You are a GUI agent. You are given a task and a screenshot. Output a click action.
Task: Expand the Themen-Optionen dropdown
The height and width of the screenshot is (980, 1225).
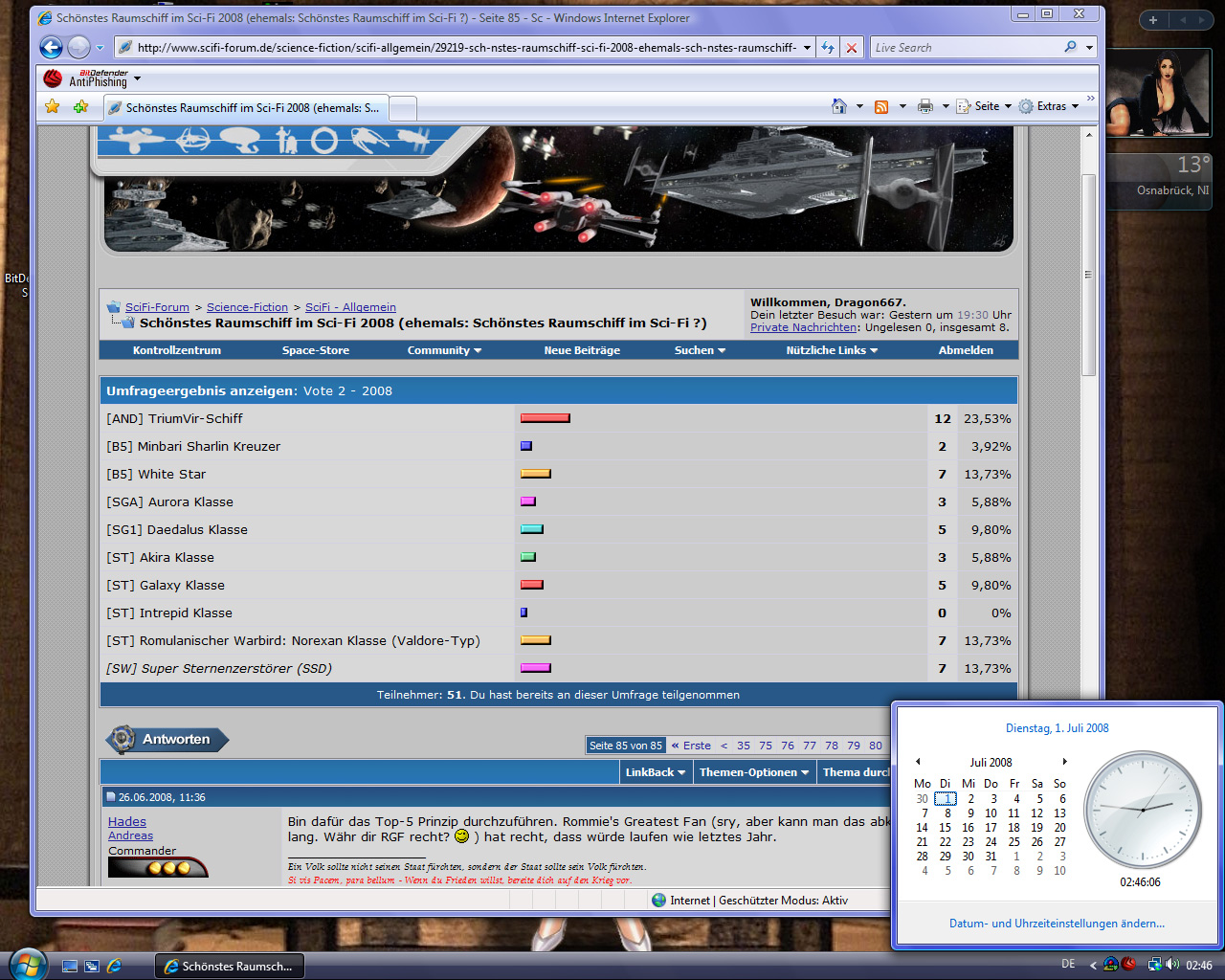coord(753,772)
